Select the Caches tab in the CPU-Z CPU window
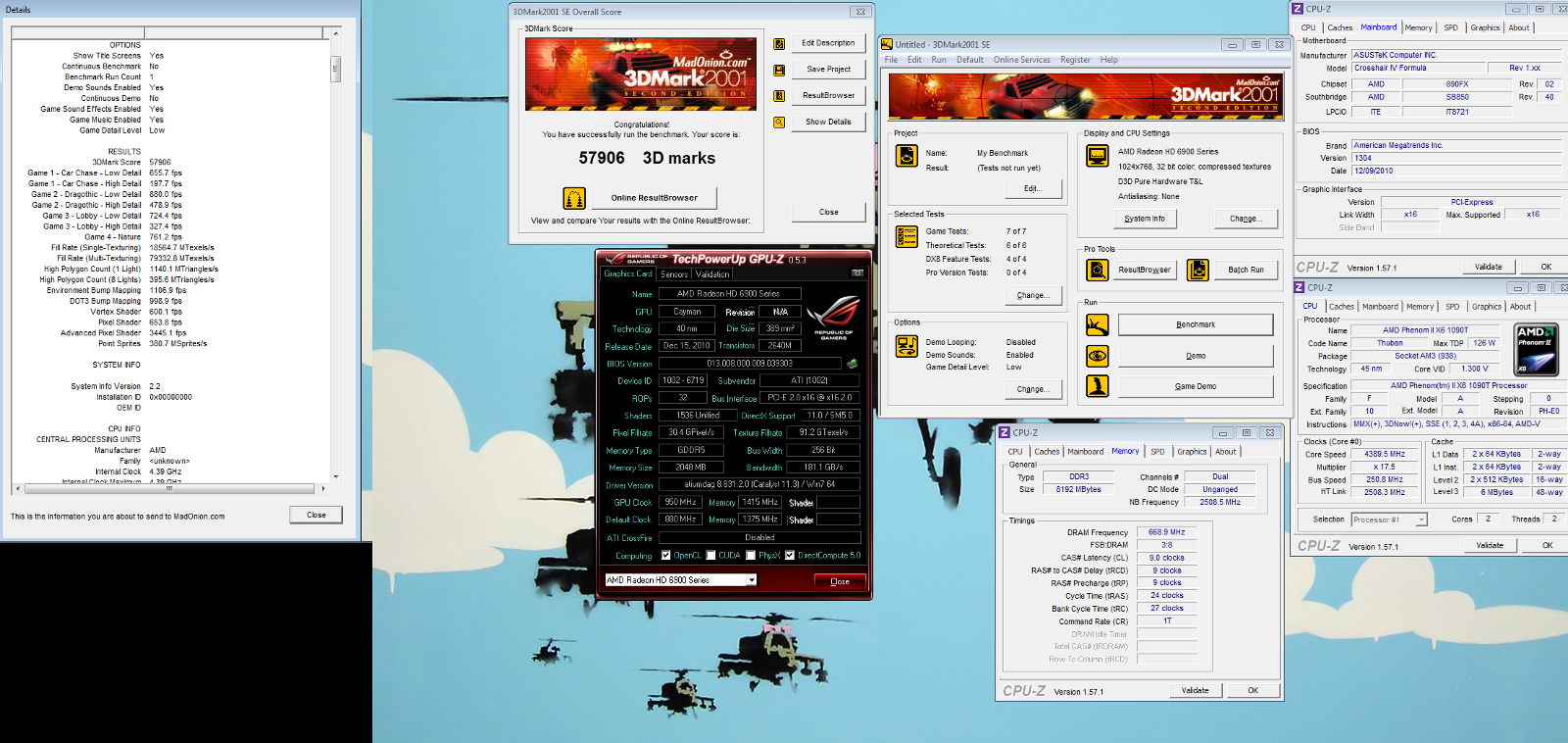1568x743 pixels. (x=1342, y=307)
